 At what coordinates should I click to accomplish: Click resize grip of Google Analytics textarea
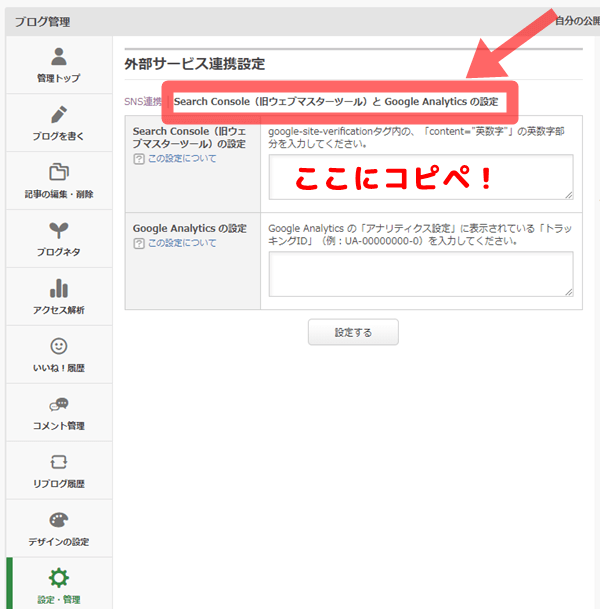[569, 292]
